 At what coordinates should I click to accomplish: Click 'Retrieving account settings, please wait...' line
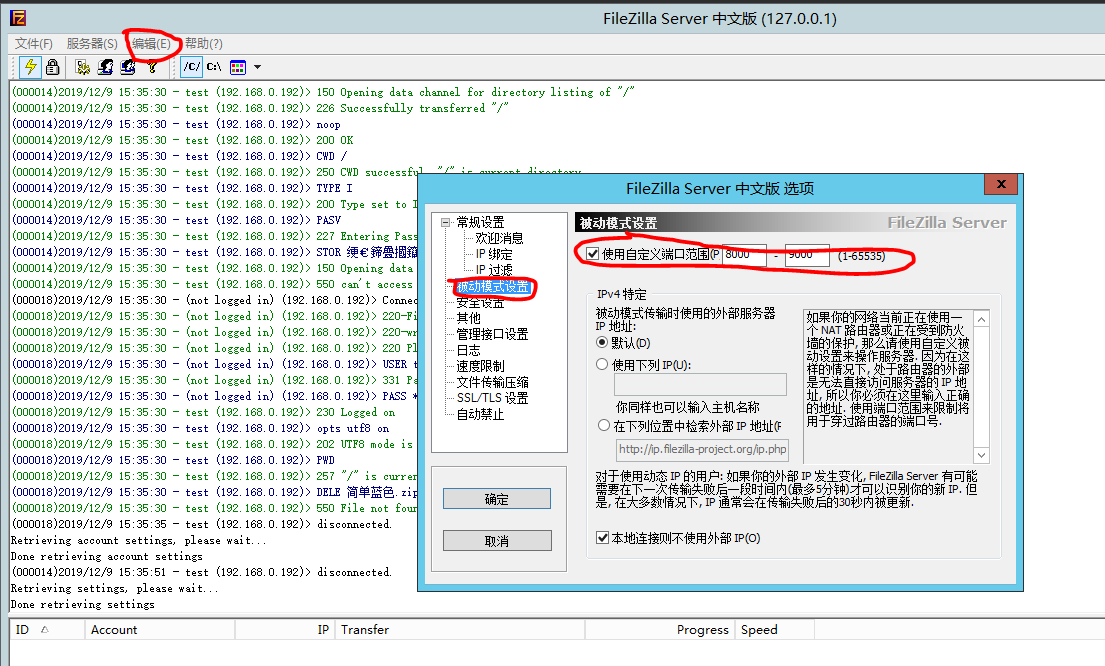tap(139, 540)
